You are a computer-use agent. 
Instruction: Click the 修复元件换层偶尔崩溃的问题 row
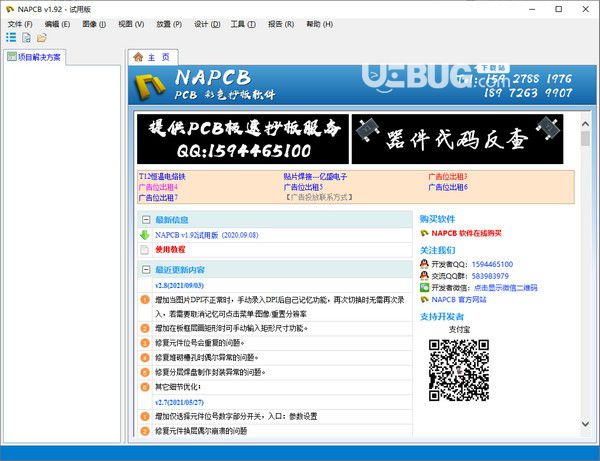[276, 431]
